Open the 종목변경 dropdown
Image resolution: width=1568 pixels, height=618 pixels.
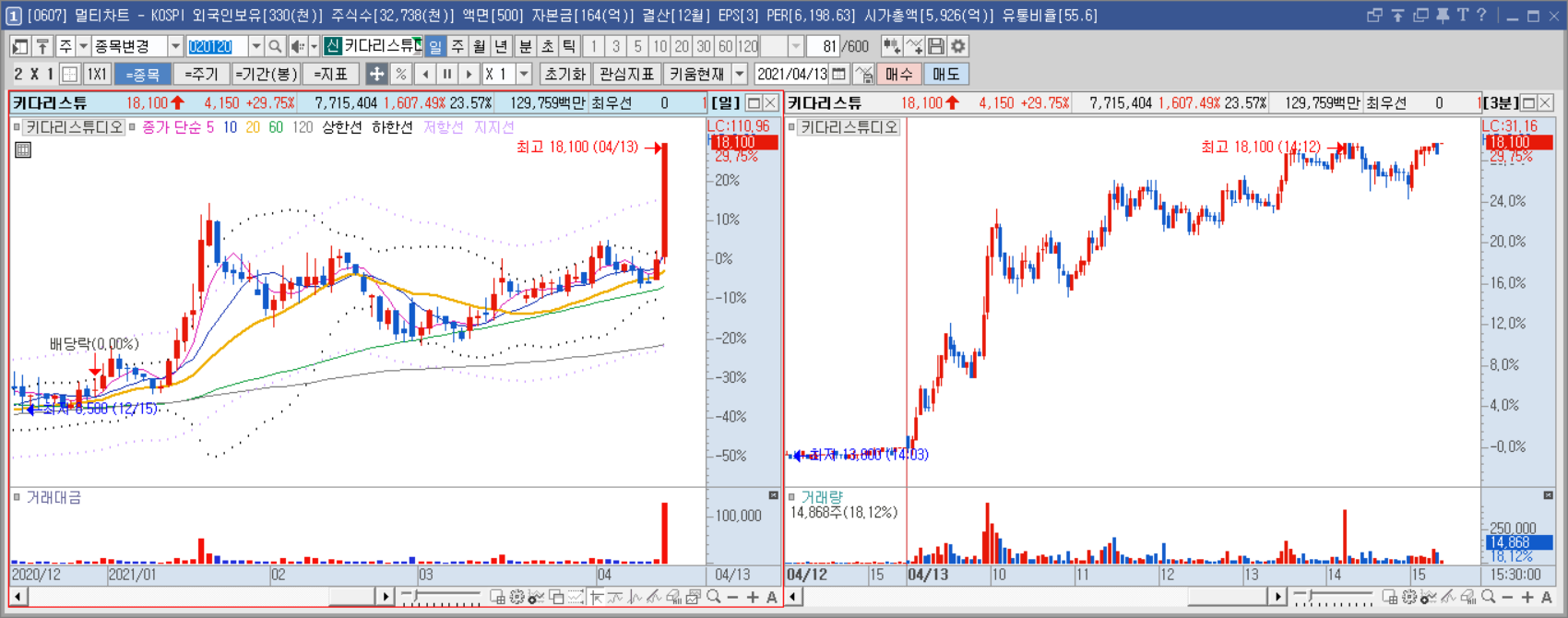(175, 46)
